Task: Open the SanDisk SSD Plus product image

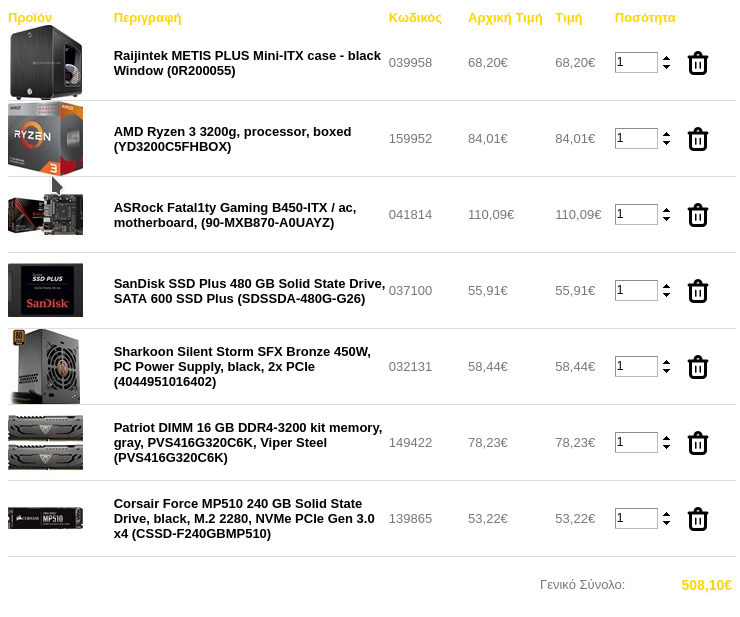Action: pos(45,290)
